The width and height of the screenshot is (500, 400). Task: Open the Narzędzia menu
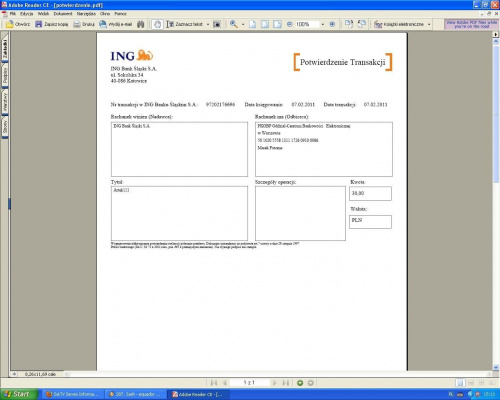[86, 14]
